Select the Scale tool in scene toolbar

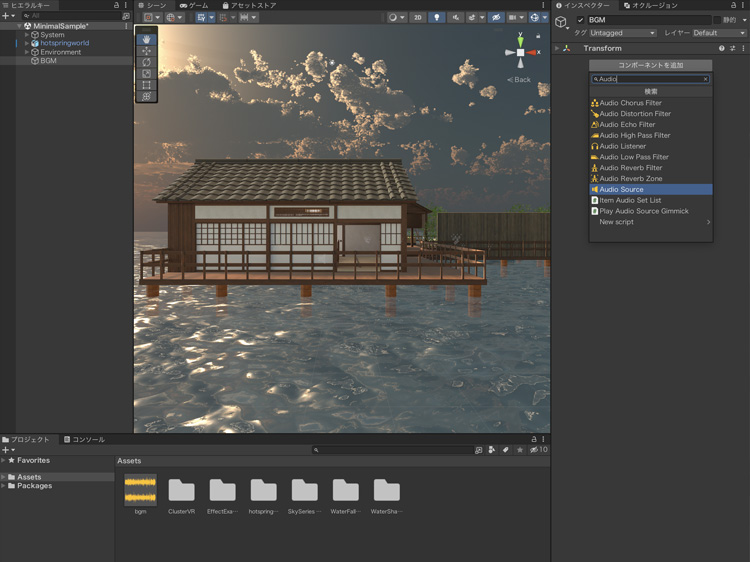147,74
